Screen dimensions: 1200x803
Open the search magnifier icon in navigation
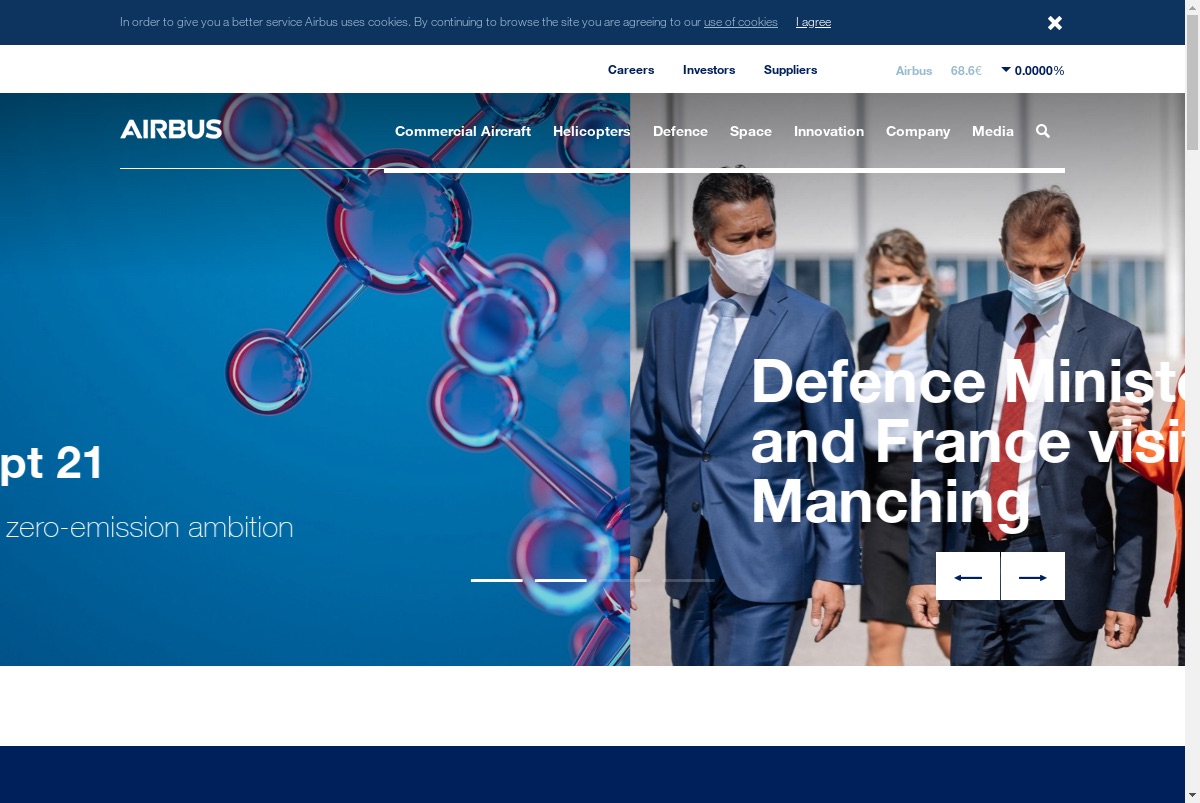pos(1043,131)
